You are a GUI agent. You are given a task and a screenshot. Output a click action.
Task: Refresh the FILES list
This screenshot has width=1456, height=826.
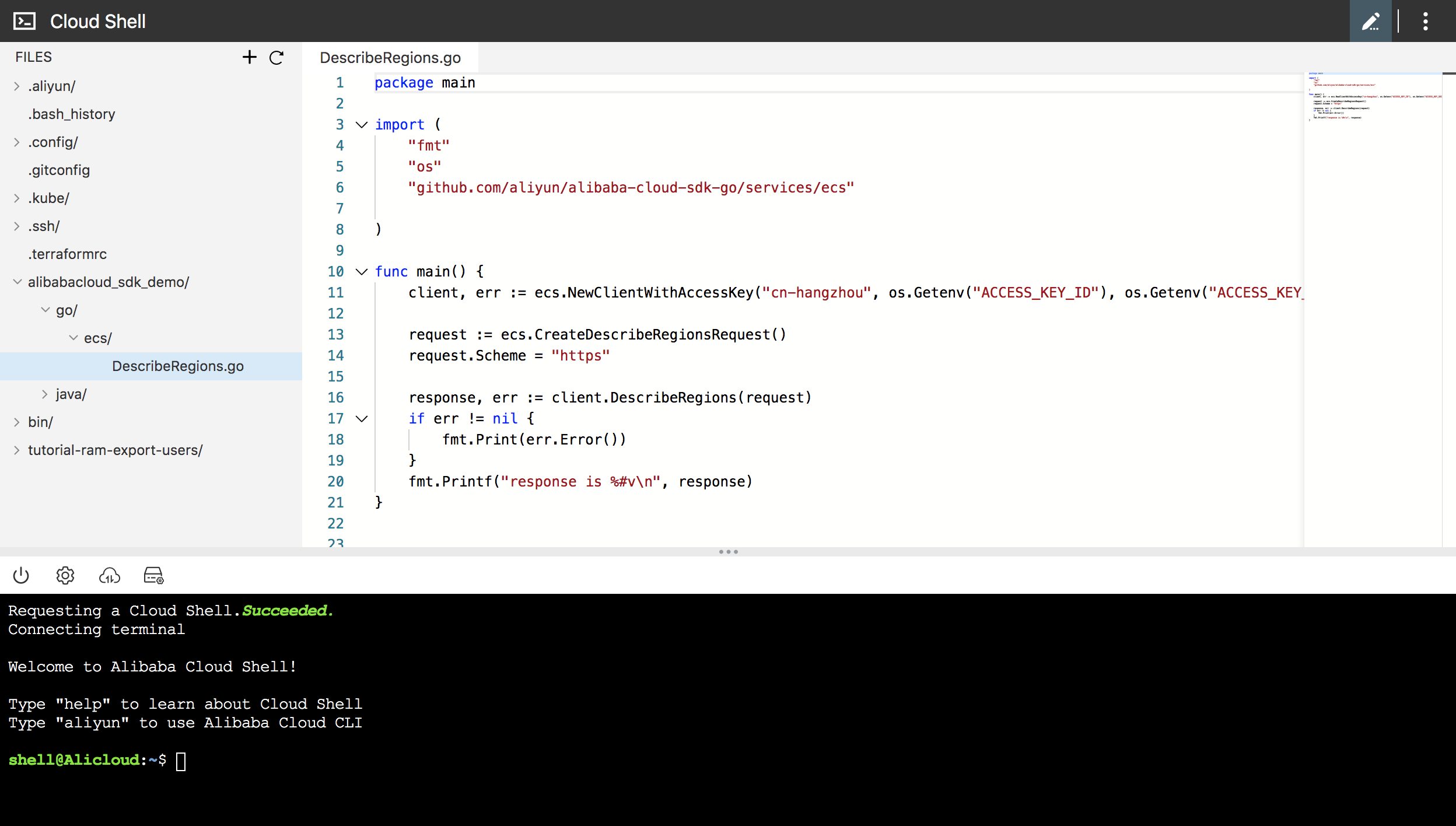pos(276,57)
